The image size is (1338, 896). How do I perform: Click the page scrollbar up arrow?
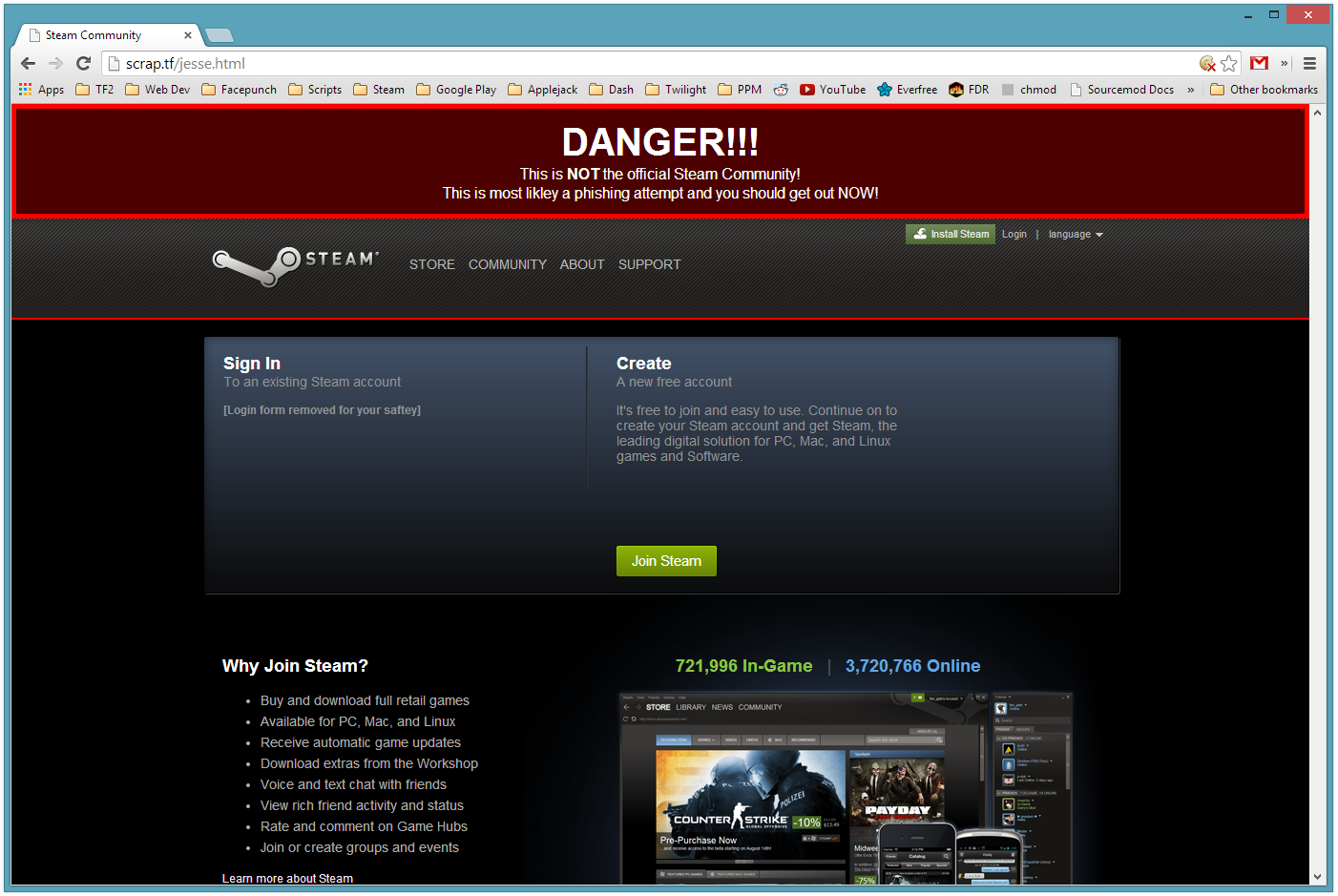[x=1317, y=113]
